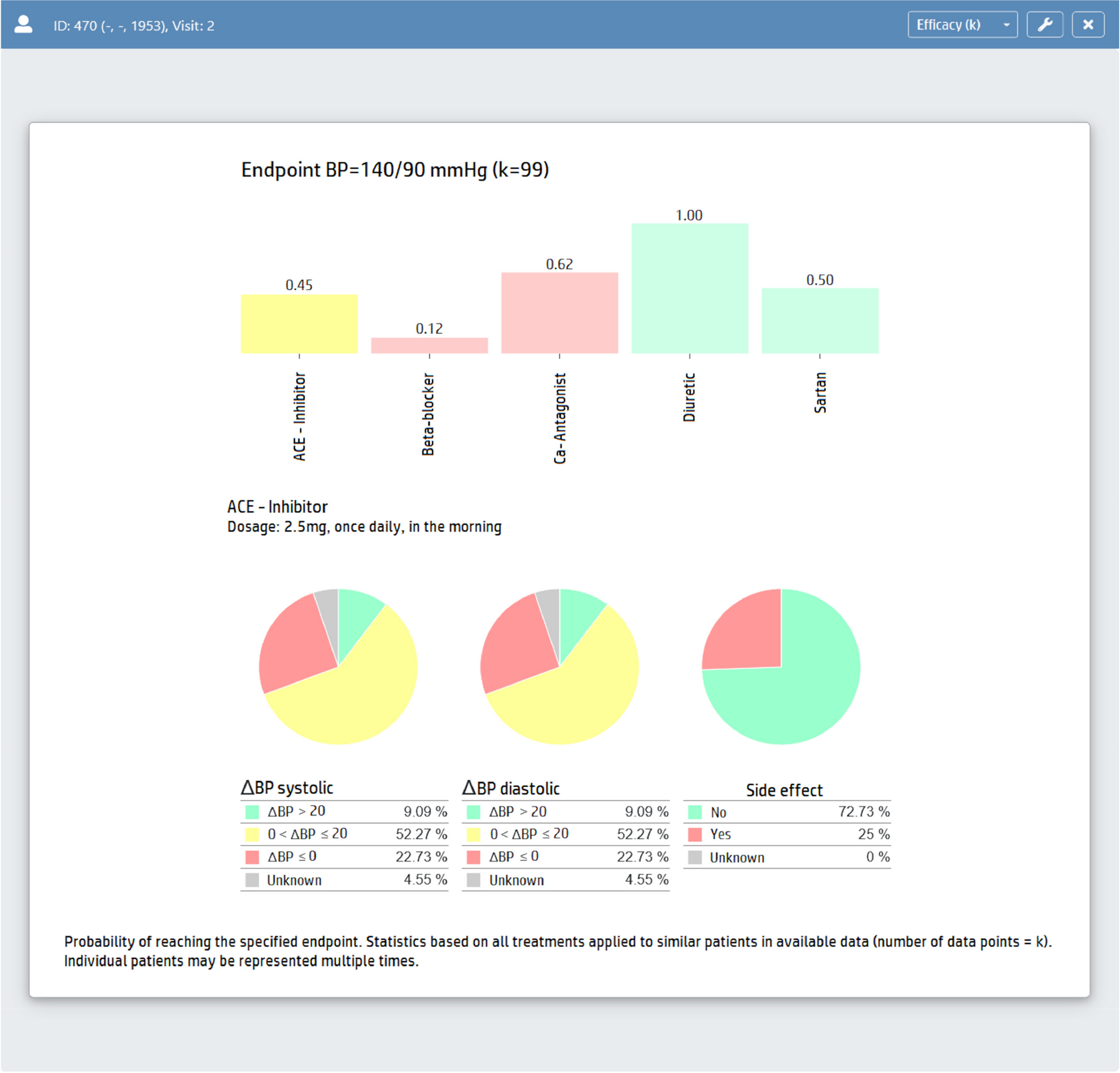Screen dimensions: 1120x1073
Task: Click the 1.00 value above Diuretic bar
Action: coord(688,215)
